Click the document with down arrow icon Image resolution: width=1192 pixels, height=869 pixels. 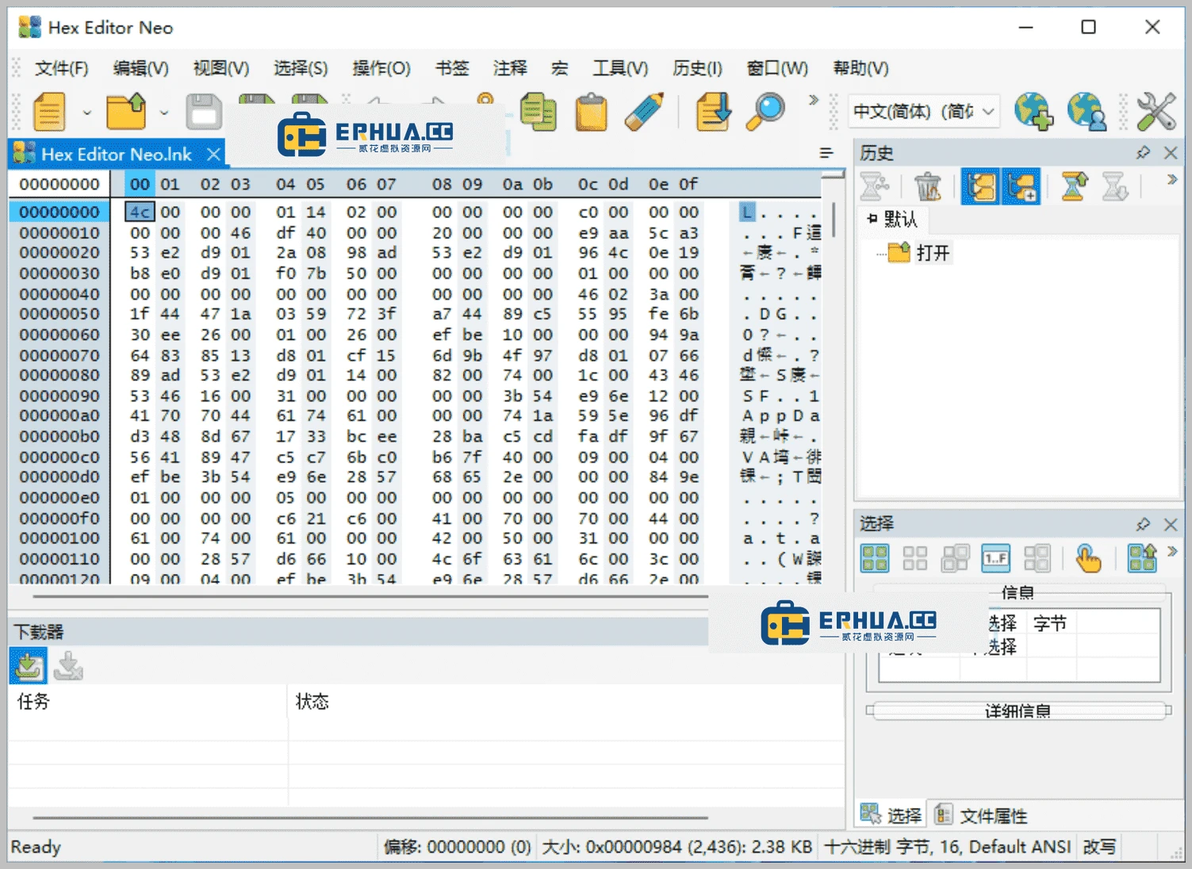(x=712, y=112)
